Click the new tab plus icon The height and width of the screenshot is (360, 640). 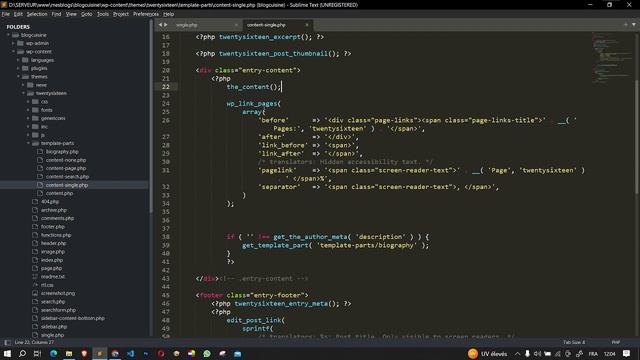coord(625,25)
